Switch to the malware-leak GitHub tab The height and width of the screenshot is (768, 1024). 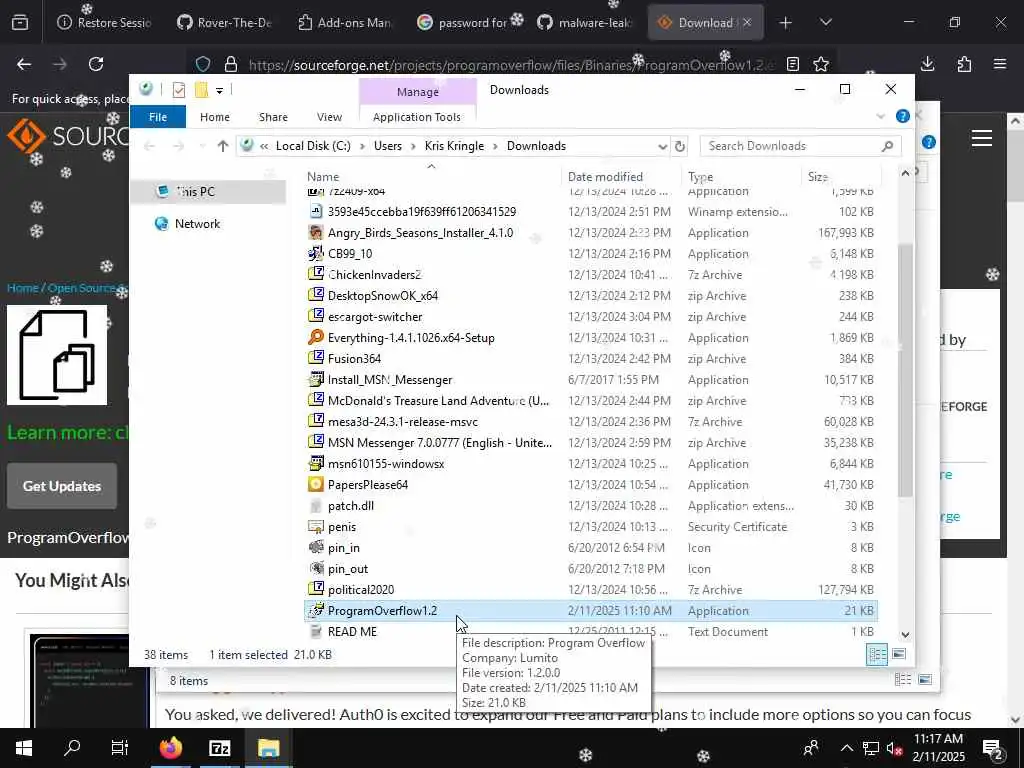(x=584, y=23)
